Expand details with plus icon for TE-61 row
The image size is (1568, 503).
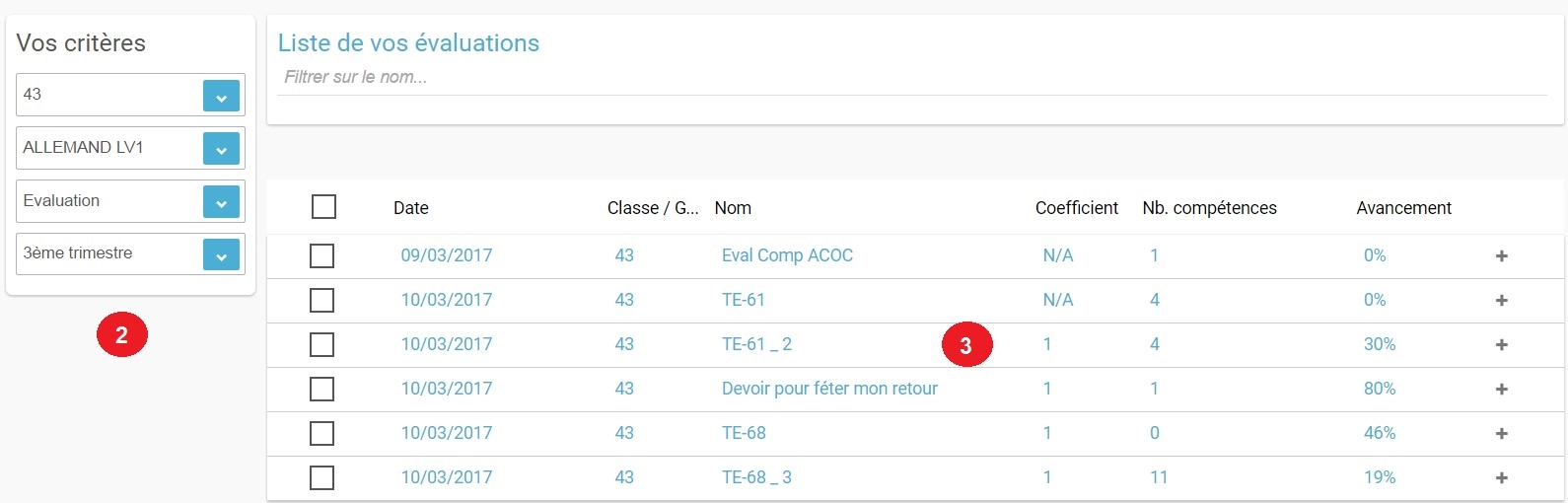[x=1501, y=301]
